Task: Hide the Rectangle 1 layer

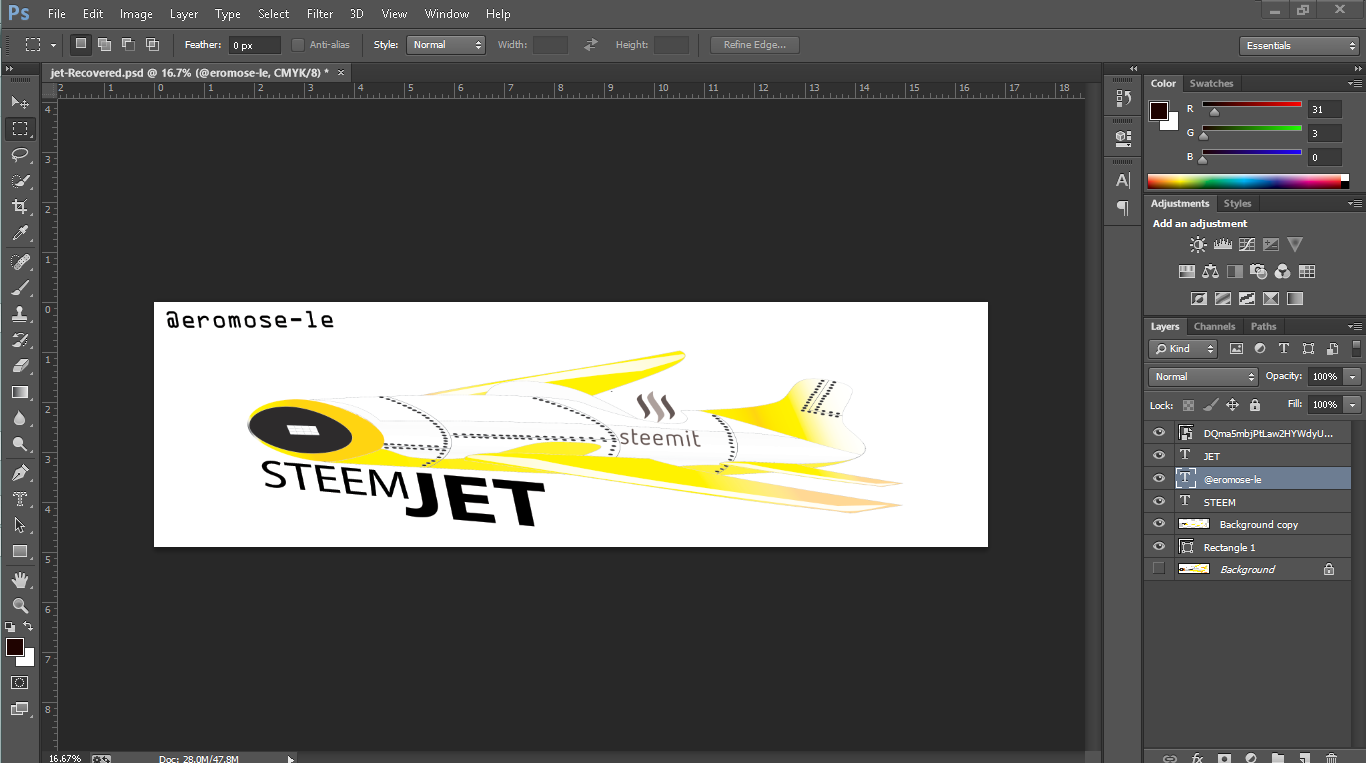Action: coord(1159,547)
